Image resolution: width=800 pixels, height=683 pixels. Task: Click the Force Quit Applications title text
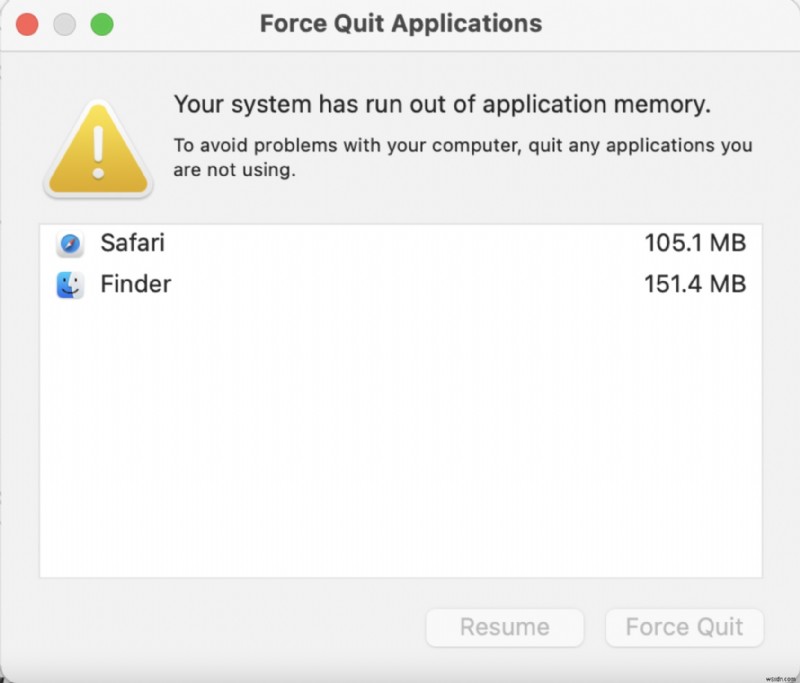tap(400, 23)
